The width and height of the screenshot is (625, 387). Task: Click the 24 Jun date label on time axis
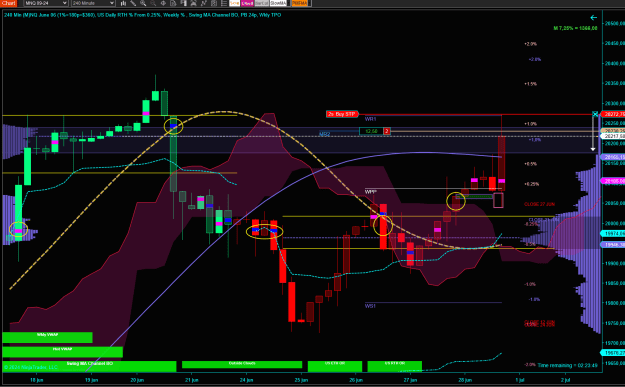click(246, 380)
